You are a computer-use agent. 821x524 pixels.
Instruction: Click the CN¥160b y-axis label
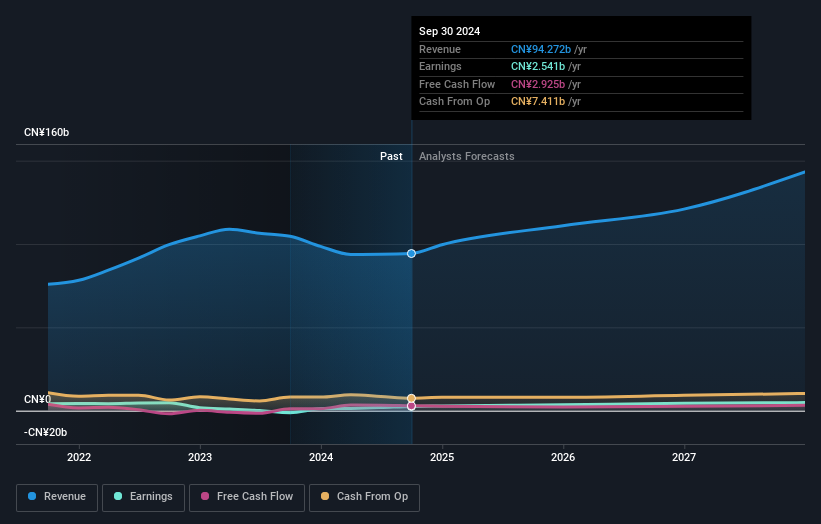click(x=47, y=132)
